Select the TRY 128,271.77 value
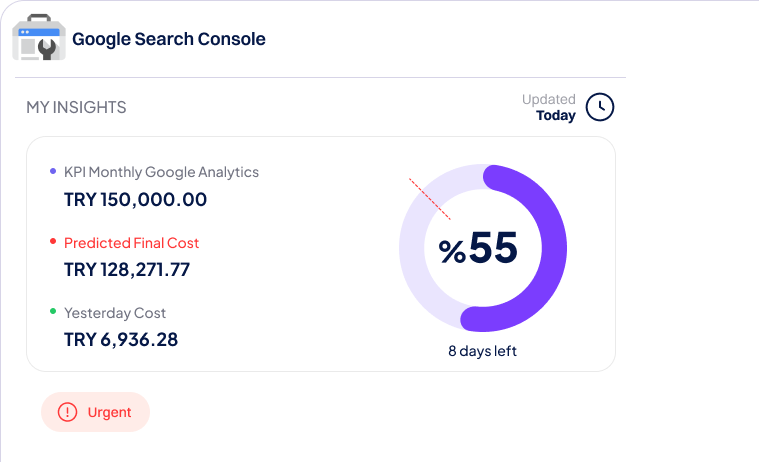 (x=127, y=270)
